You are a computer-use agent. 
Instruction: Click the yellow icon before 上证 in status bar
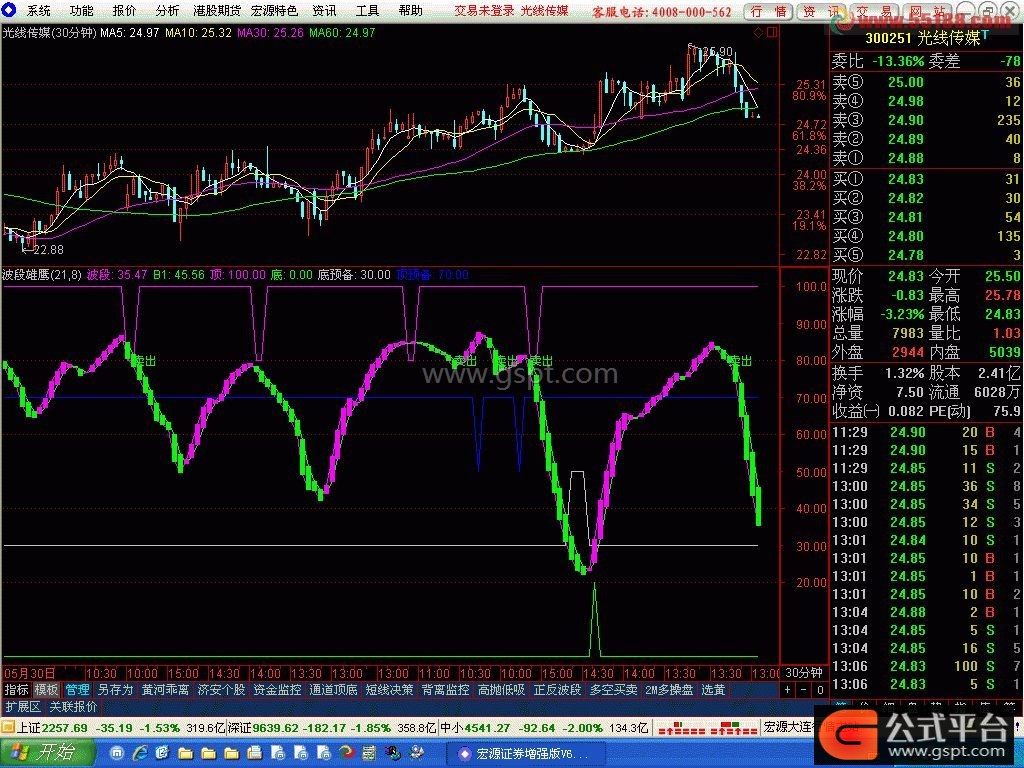(7, 728)
